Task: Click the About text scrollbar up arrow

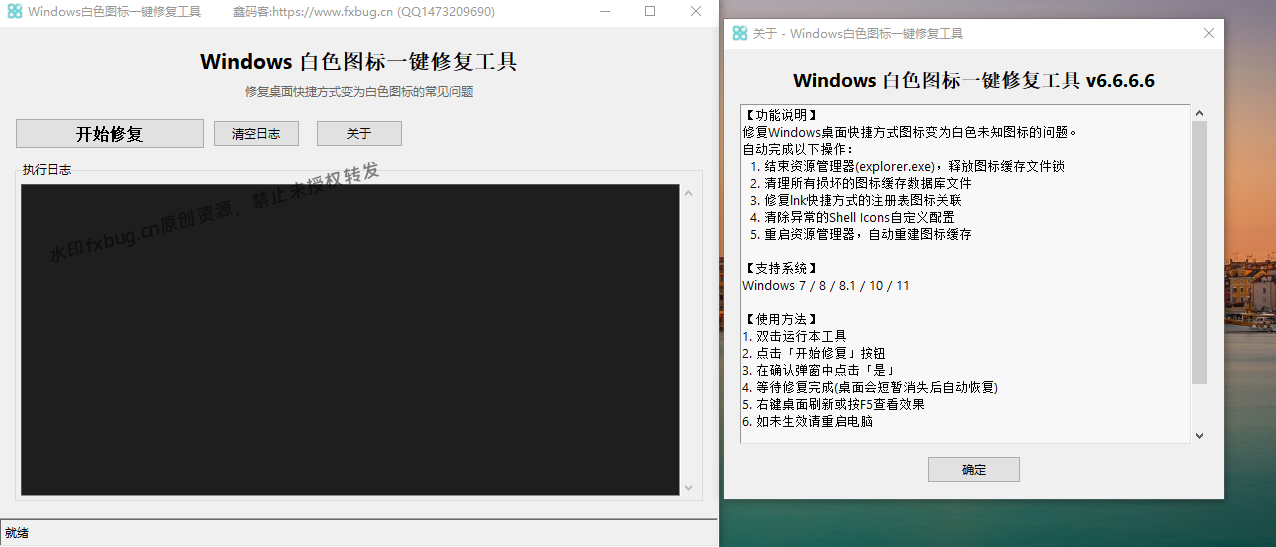Action: click(x=1200, y=113)
